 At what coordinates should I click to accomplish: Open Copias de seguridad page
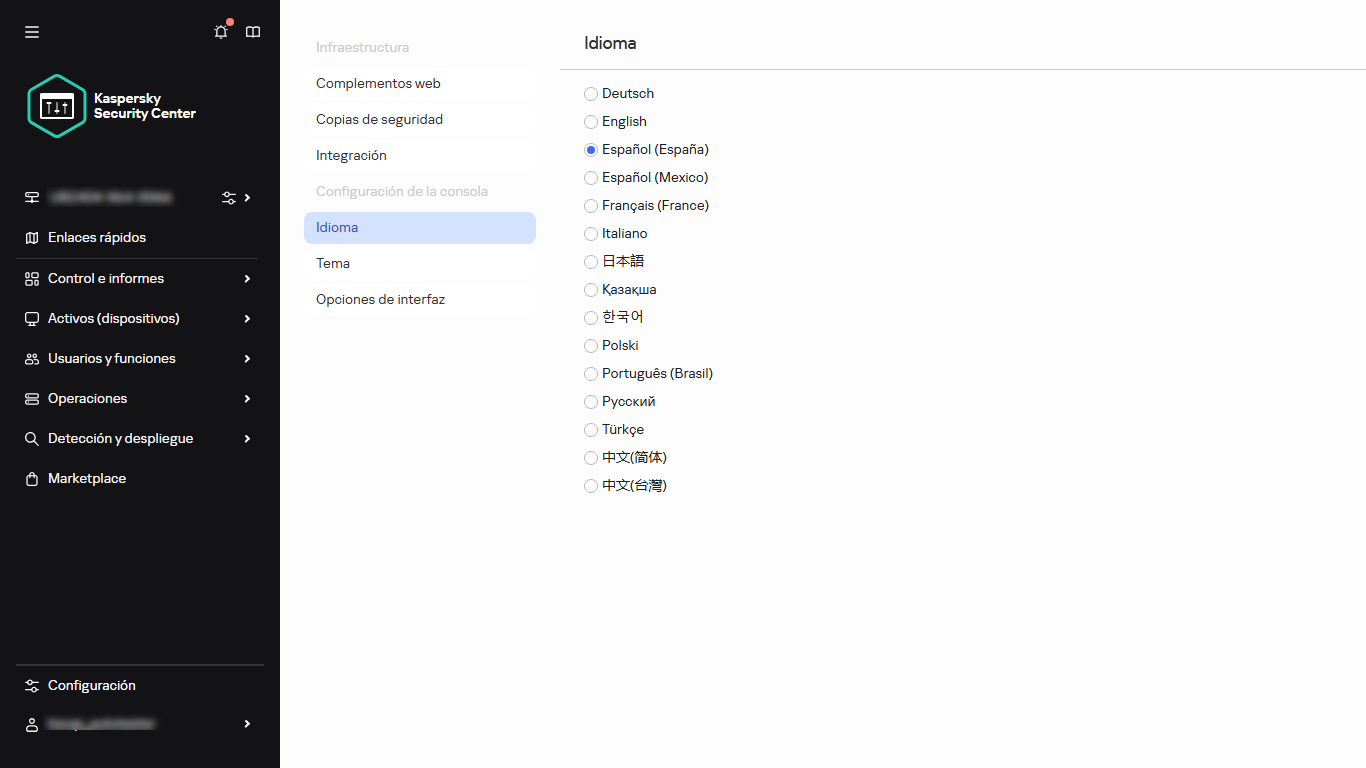(x=420, y=120)
